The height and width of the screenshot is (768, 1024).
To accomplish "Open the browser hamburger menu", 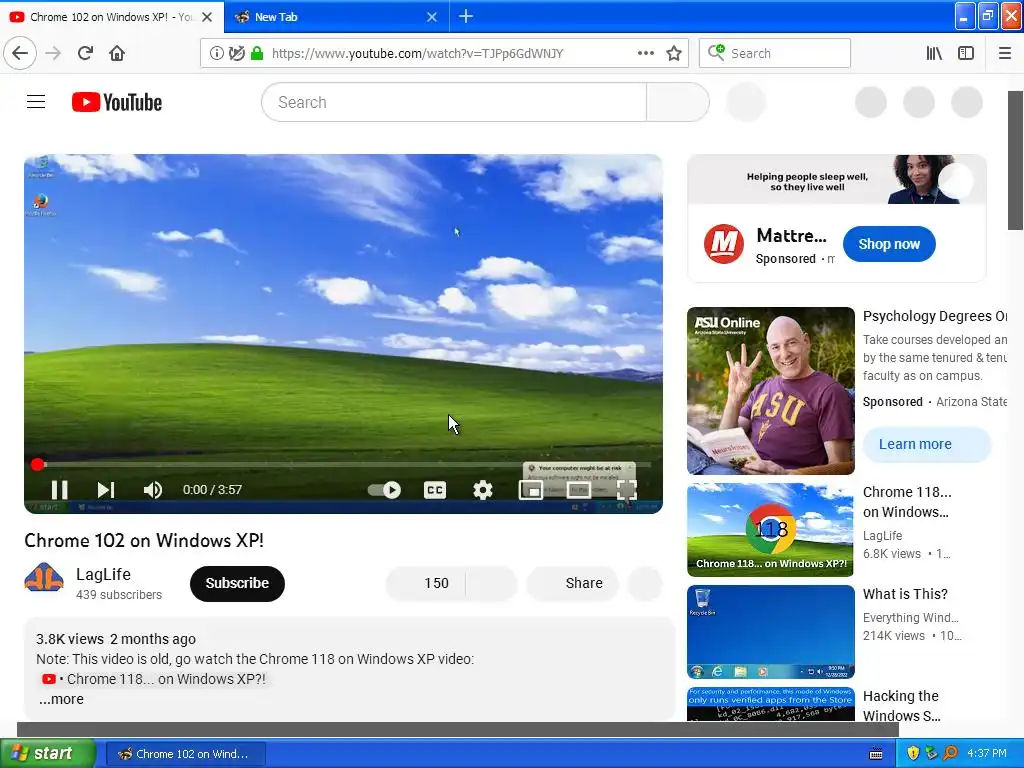I will tap(1004, 53).
